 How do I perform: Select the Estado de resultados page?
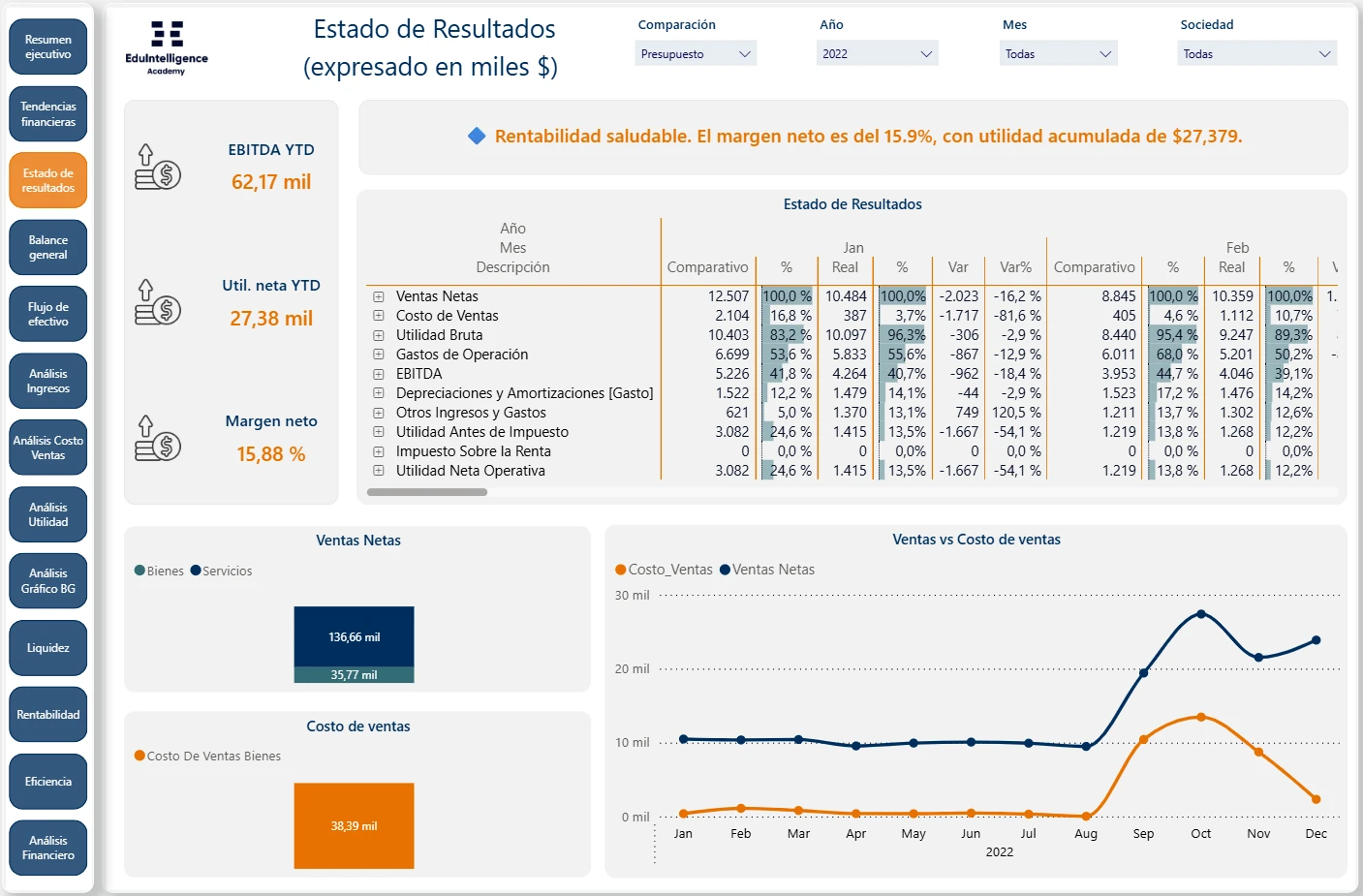[48, 180]
